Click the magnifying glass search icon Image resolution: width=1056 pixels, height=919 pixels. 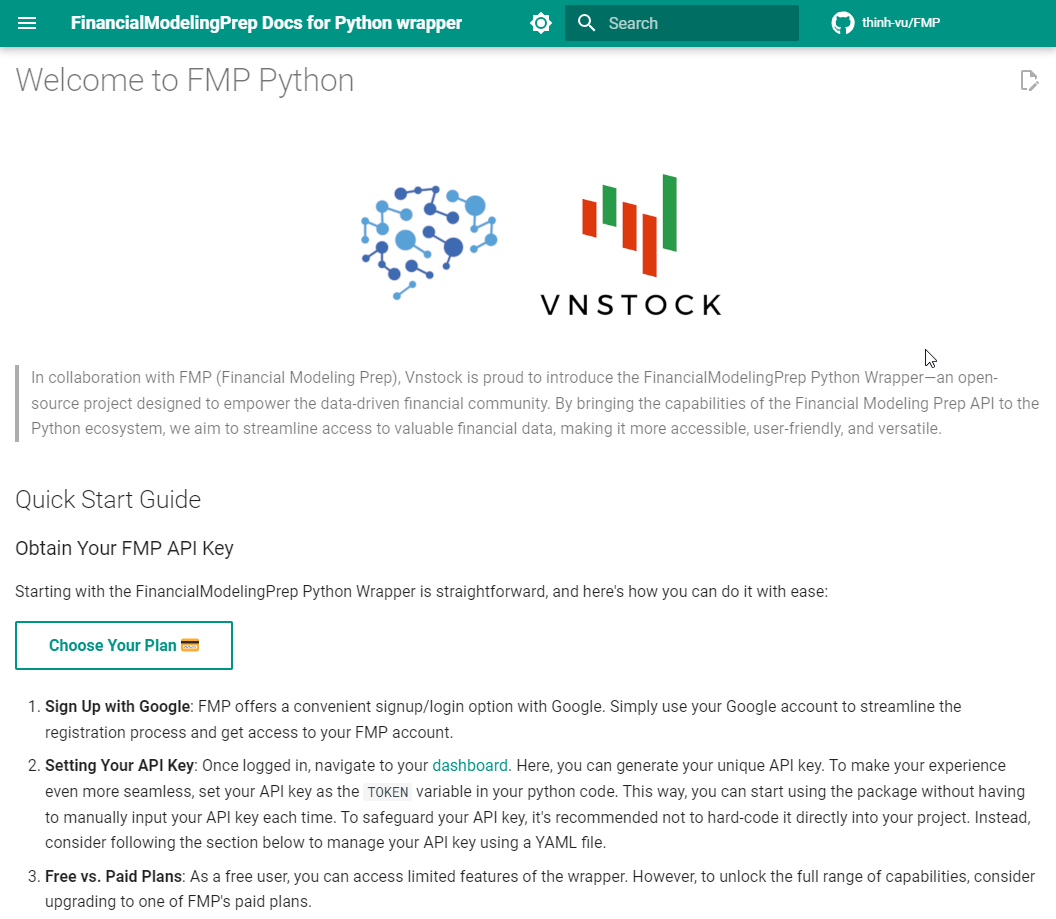(x=587, y=23)
